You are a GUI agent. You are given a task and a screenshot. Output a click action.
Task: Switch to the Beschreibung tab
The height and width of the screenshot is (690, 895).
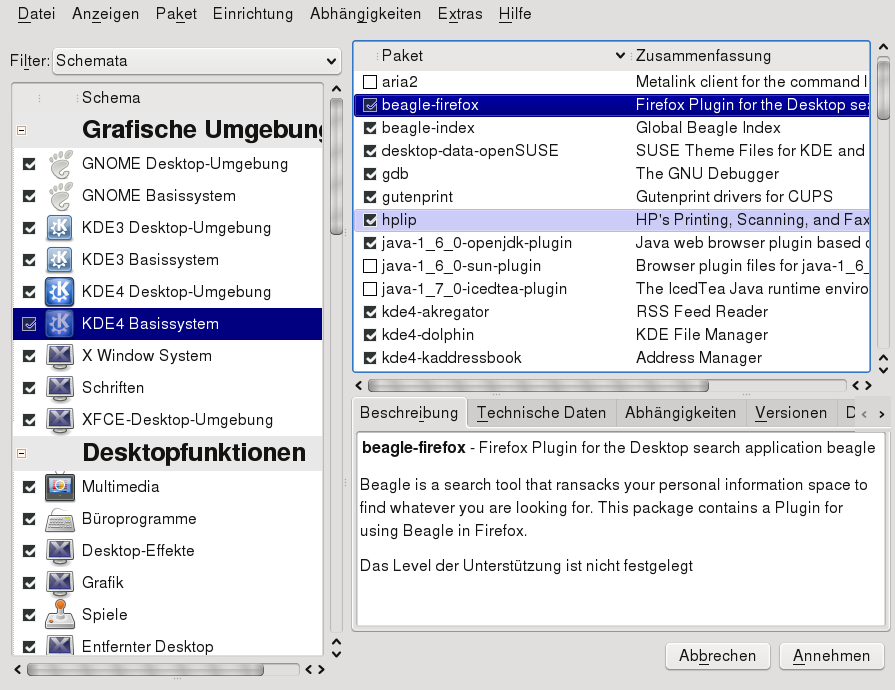[x=409, y=412]
